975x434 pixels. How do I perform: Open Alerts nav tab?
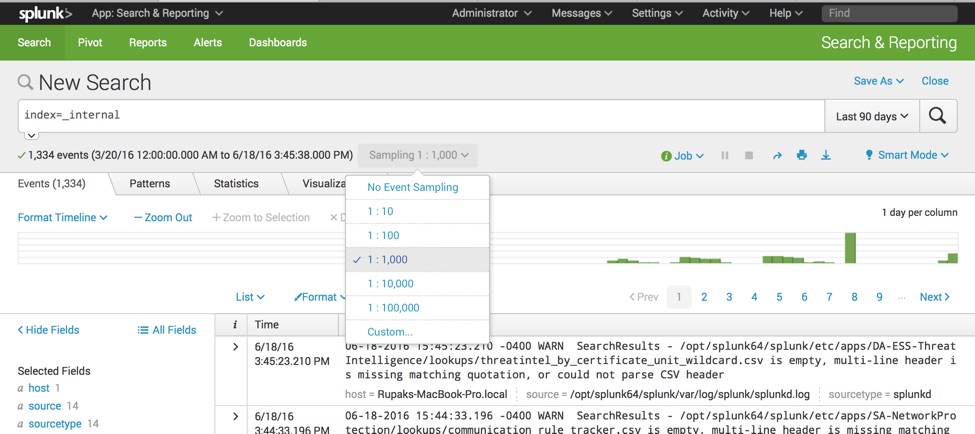[208, 42]
